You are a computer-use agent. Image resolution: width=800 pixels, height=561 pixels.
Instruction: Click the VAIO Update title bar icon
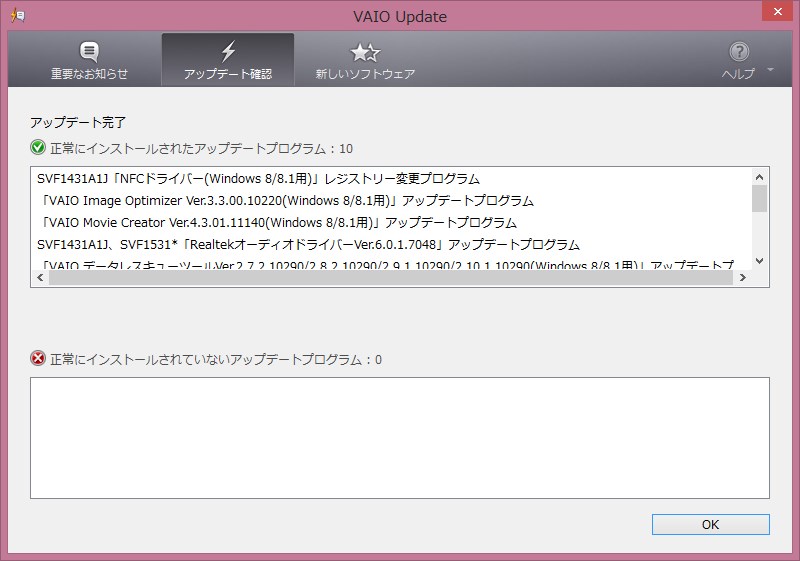(17, 16)
